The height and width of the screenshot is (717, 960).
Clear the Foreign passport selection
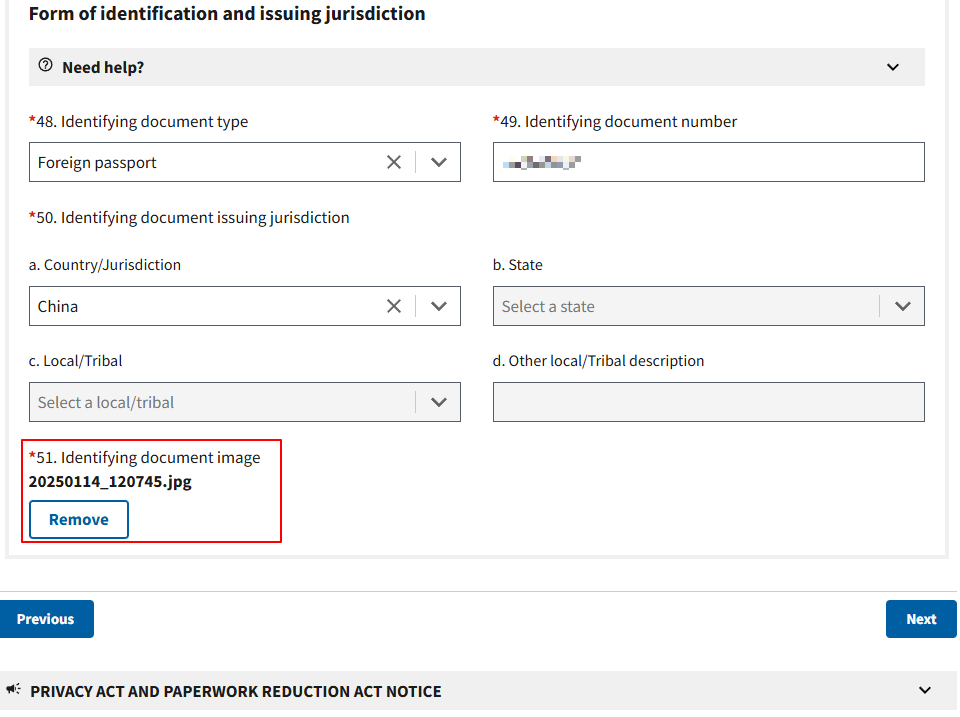pyautogui.click(x=394, y=162)
